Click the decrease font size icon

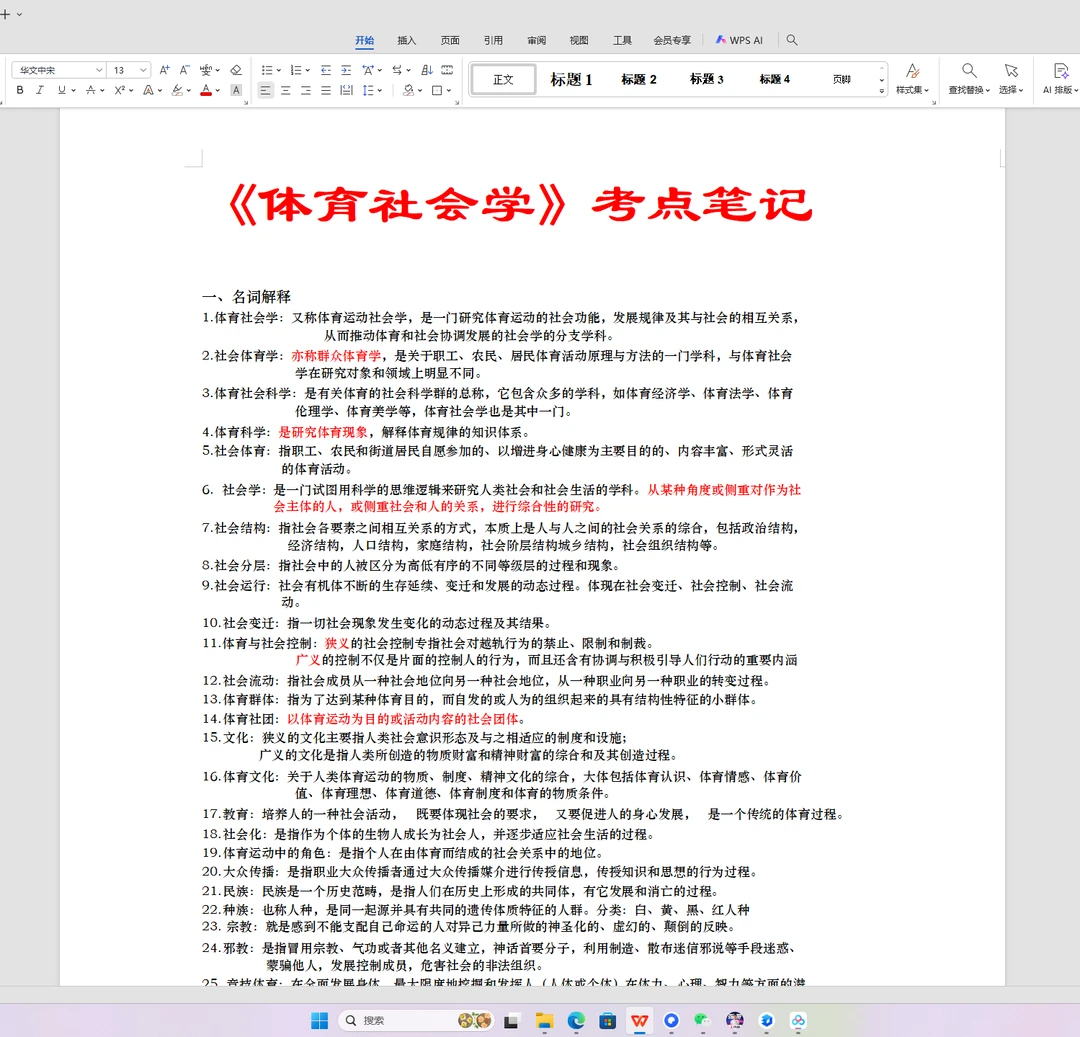(x=184, y=70)
